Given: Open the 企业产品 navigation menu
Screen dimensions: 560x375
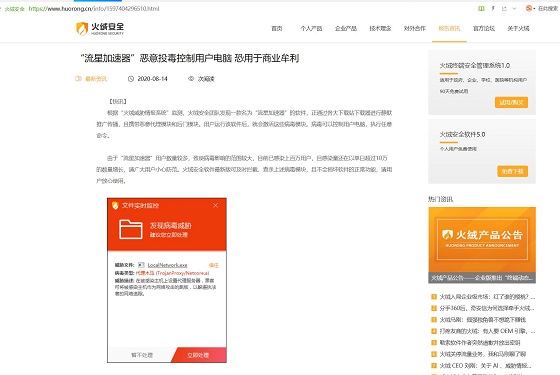Looking at the screenshot, I should click(346, 28).
